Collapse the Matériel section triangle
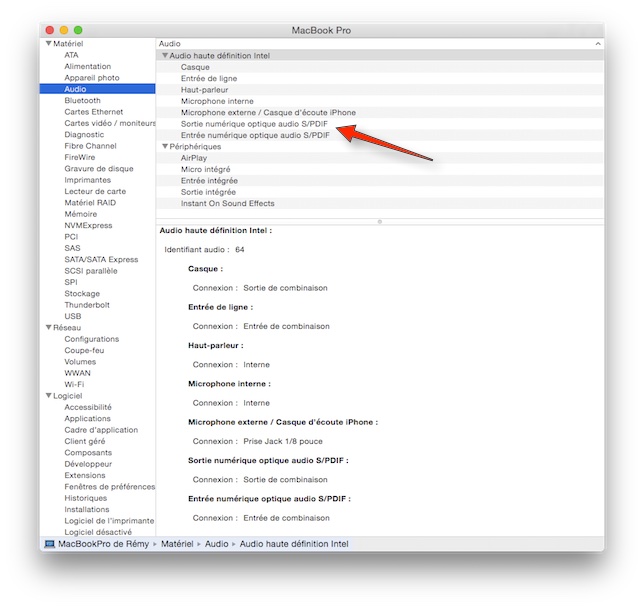Image resolution: width=644 pixels, height=609 pixels. coord(48,44)
